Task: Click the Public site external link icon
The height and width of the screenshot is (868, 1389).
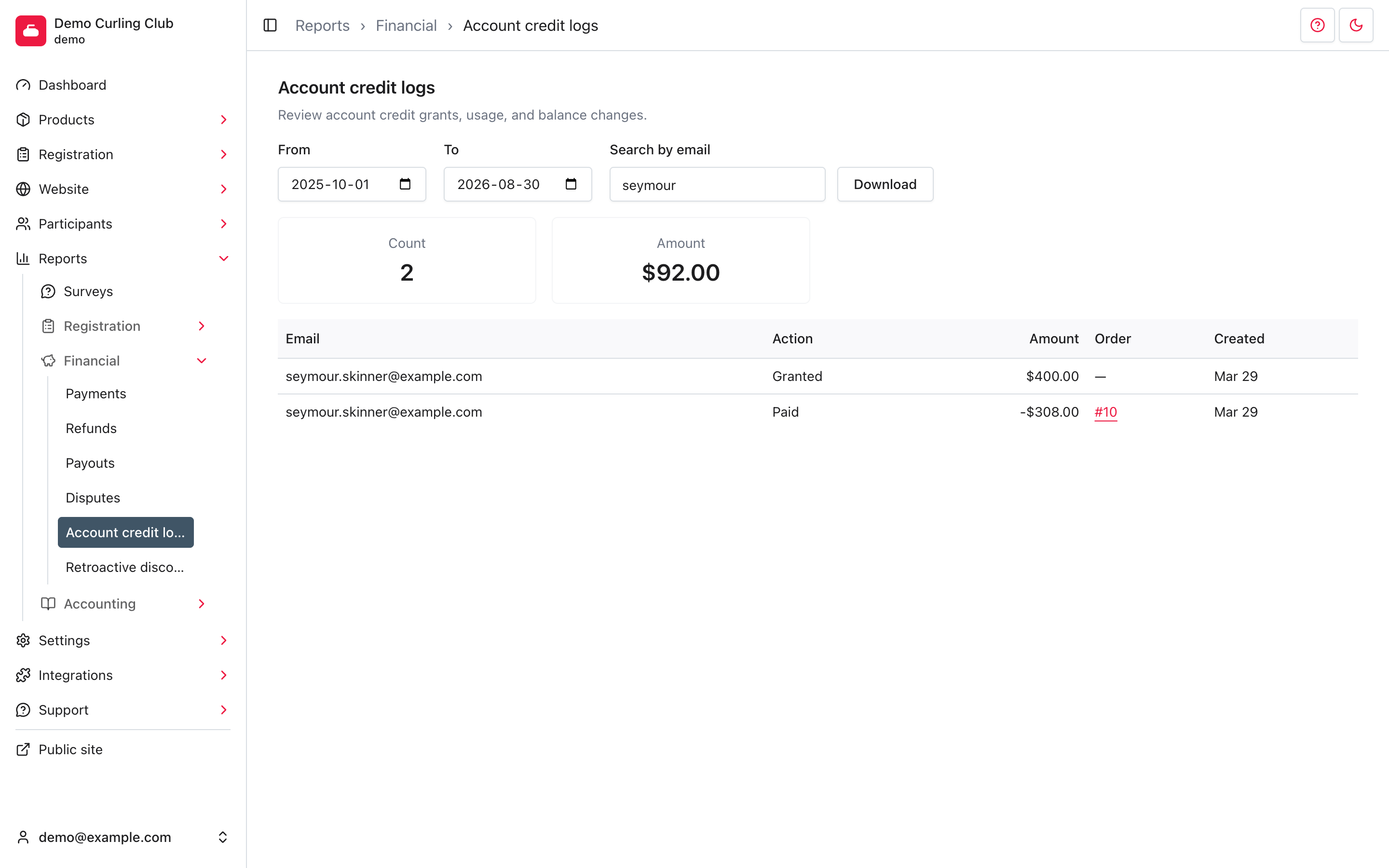Action: click(23, 749)
